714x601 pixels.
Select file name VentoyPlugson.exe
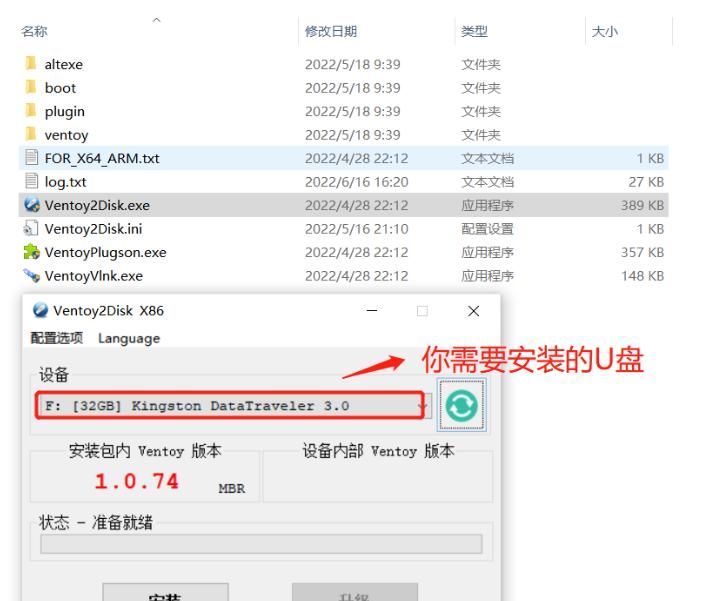click(106, 253)
